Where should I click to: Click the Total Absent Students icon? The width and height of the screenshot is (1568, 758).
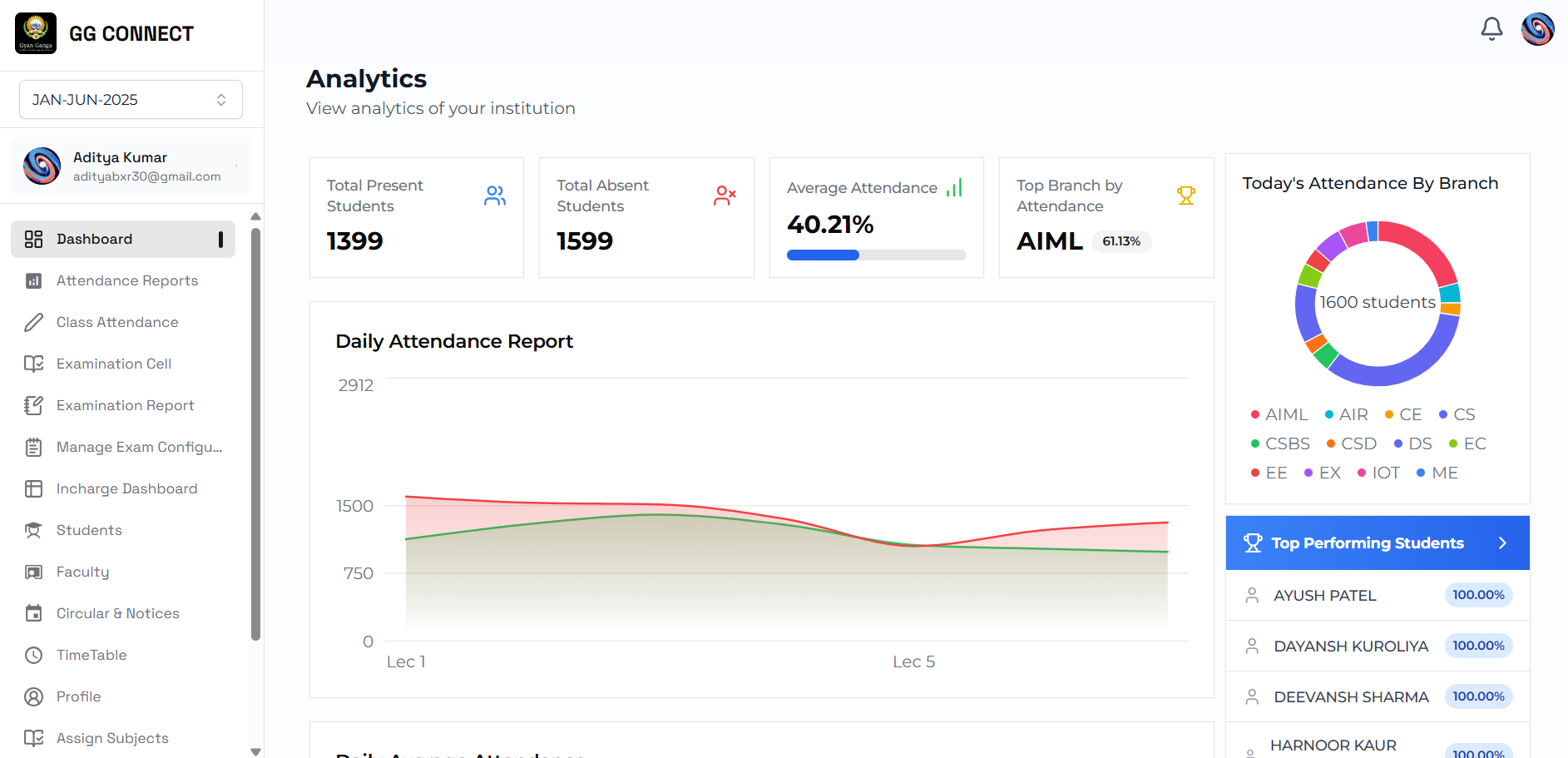[725, 196]
